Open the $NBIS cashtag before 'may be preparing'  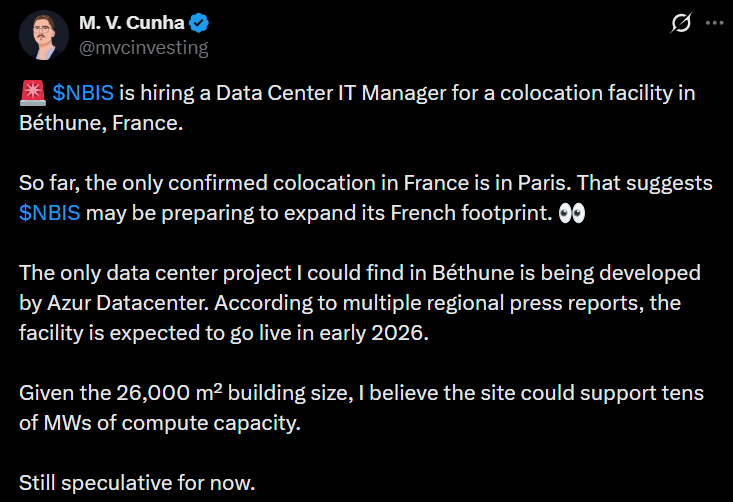coord(50,211)
